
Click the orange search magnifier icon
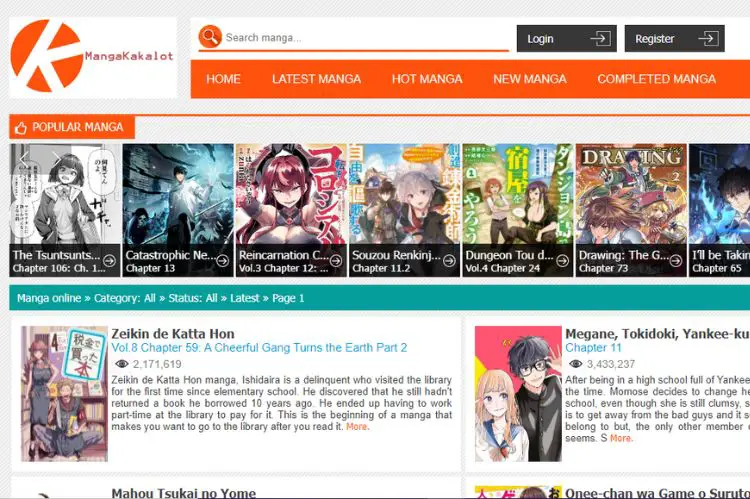pos(210,37)
